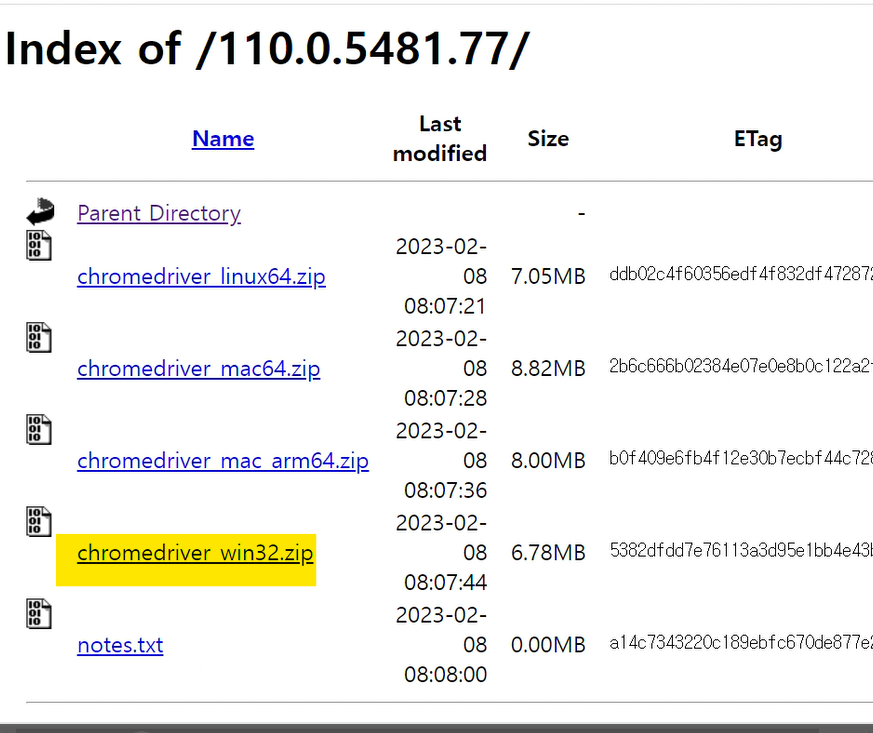Image resolution: width=873 pixels, height=733 pixels.
Task: Click the ETag starting with ddb02c4f
Action: tap(741, 274)
